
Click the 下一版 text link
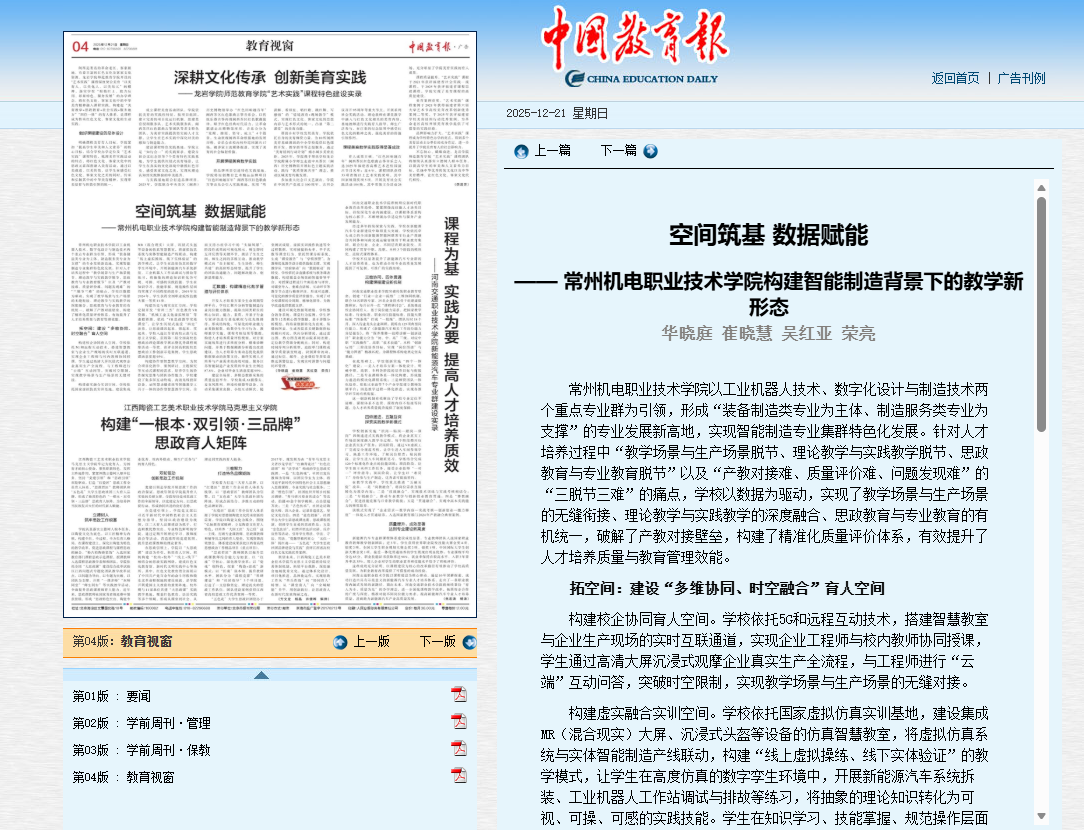point(437,642)
